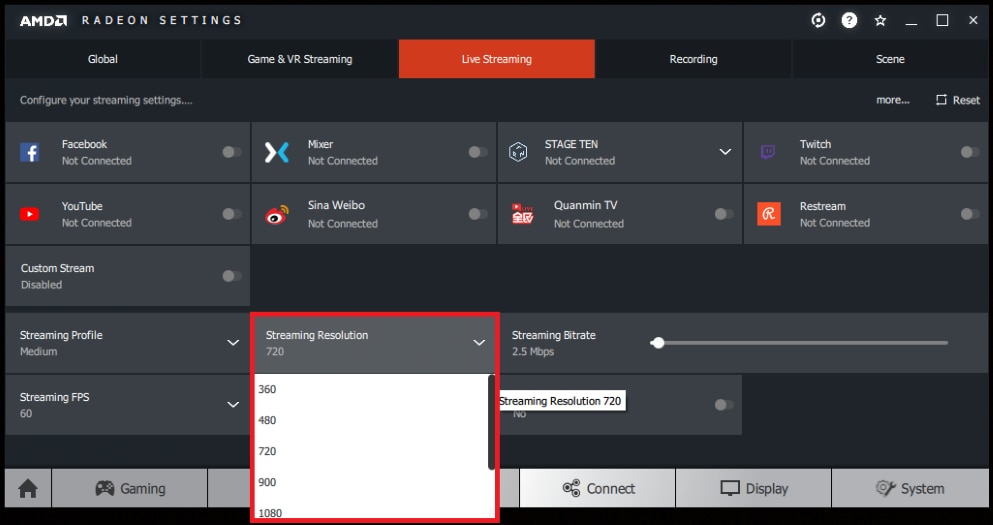Go to Home via house icon

28,488
